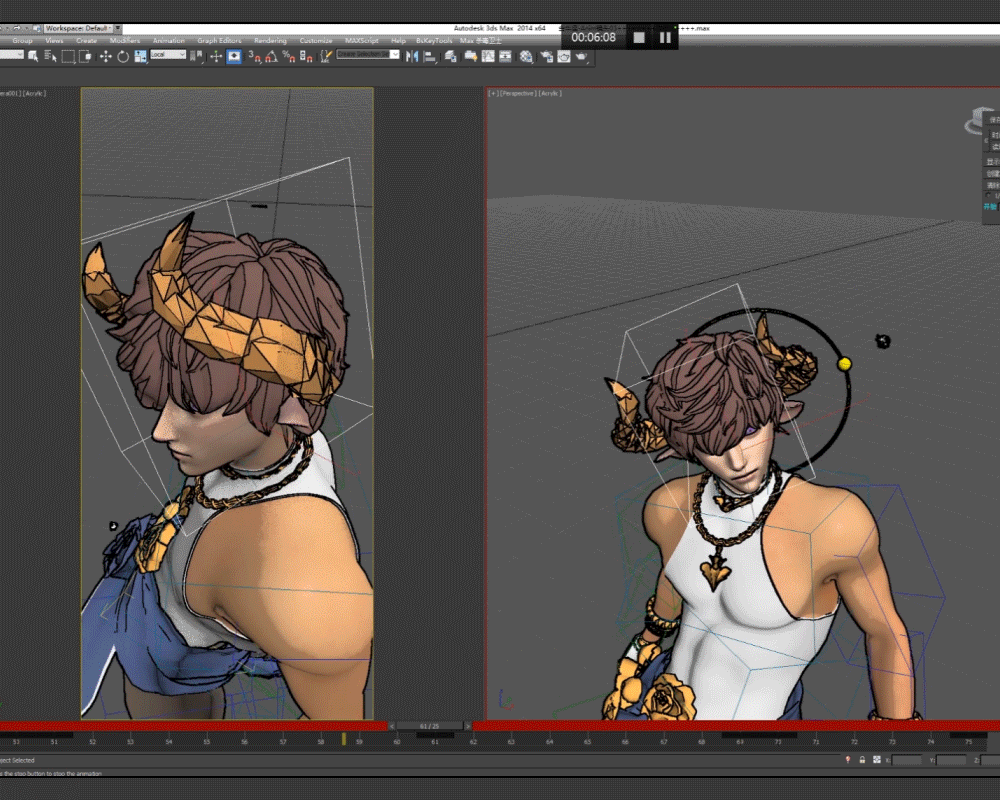Open Edit Named Selection Sets
This screenshot has width=1000, height=800.
tap(326, 56)
